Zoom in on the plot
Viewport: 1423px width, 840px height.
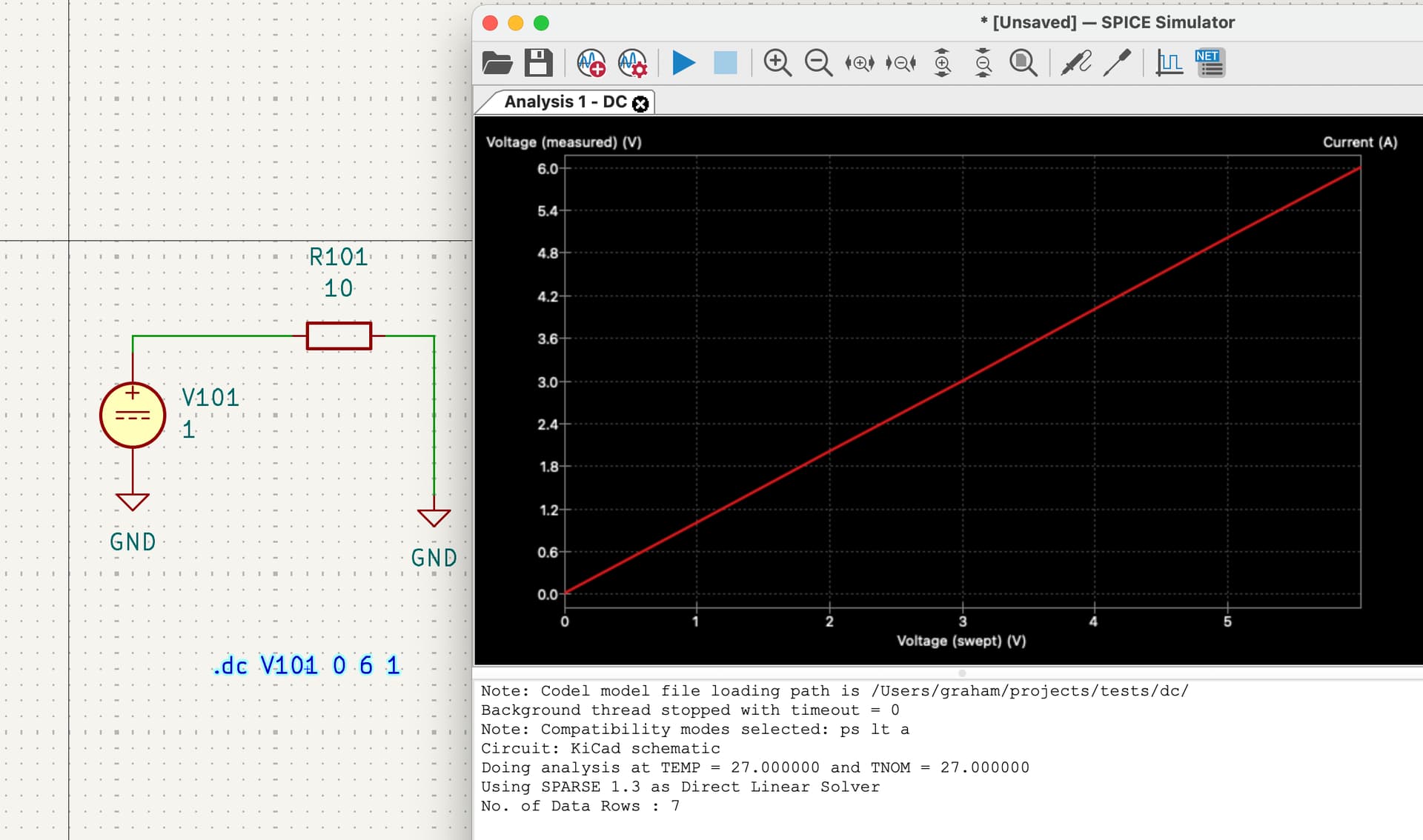(777, 63)
